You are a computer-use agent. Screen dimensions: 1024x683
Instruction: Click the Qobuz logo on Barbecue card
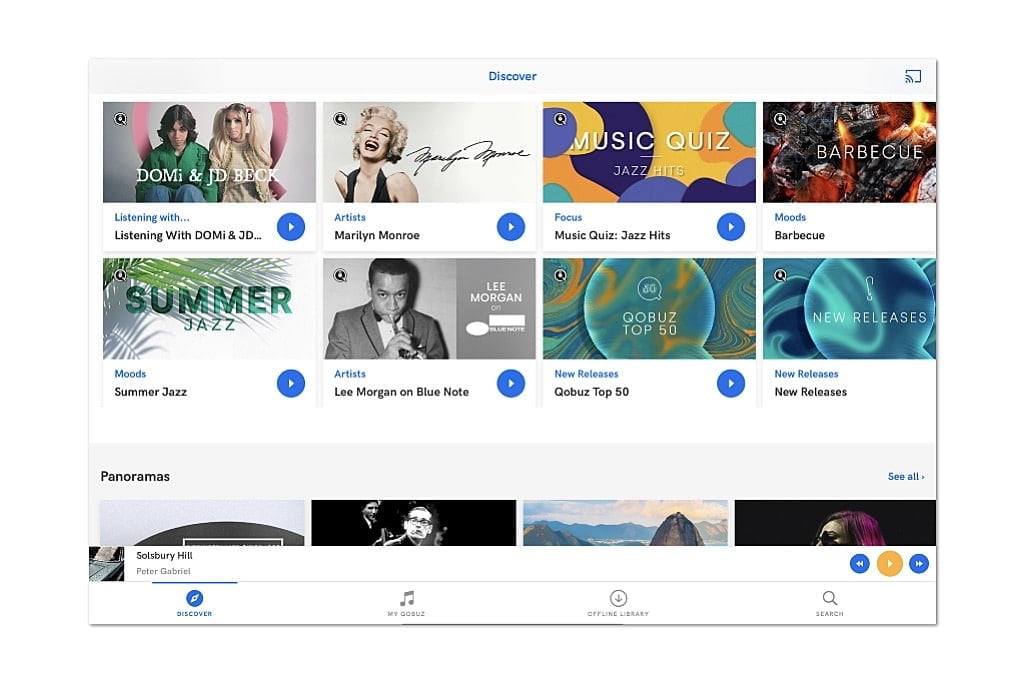[x=780, y=119]
